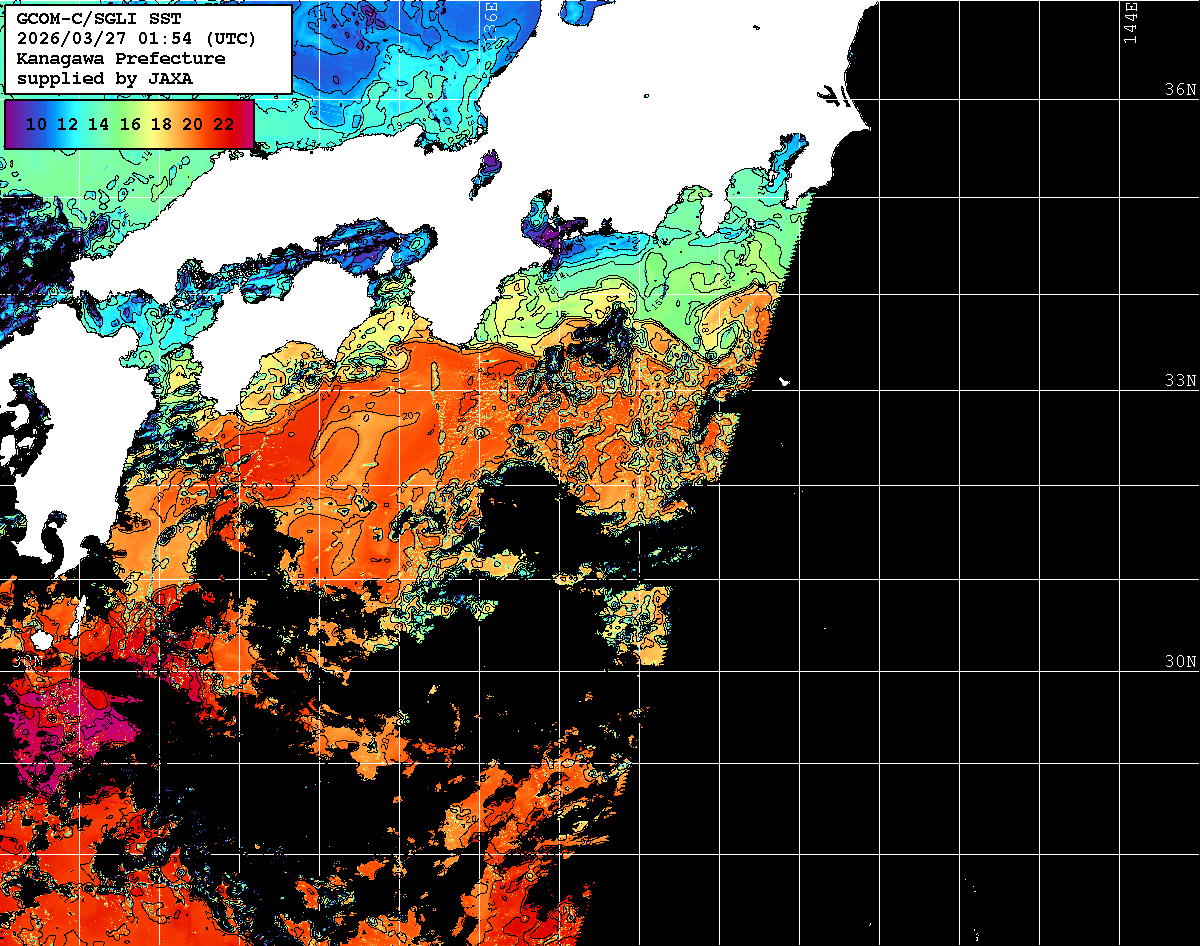The height and width of the screenshot is (946, 1200).
Task: Click the 33N latitude label
Action: click(x=1180, y=381)
